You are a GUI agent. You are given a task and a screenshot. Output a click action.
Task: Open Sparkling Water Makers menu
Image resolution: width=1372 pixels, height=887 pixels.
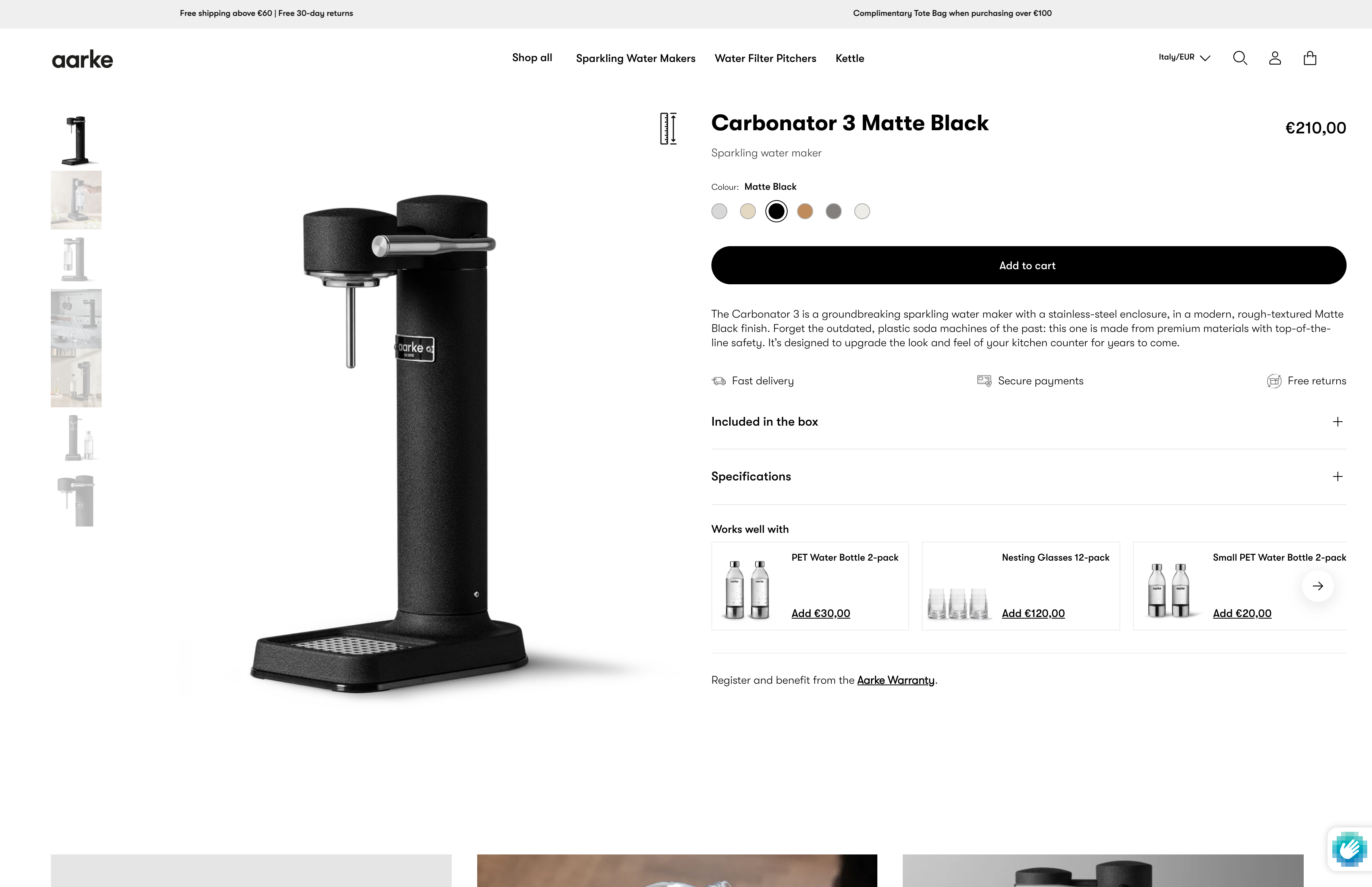coord(636,58)
